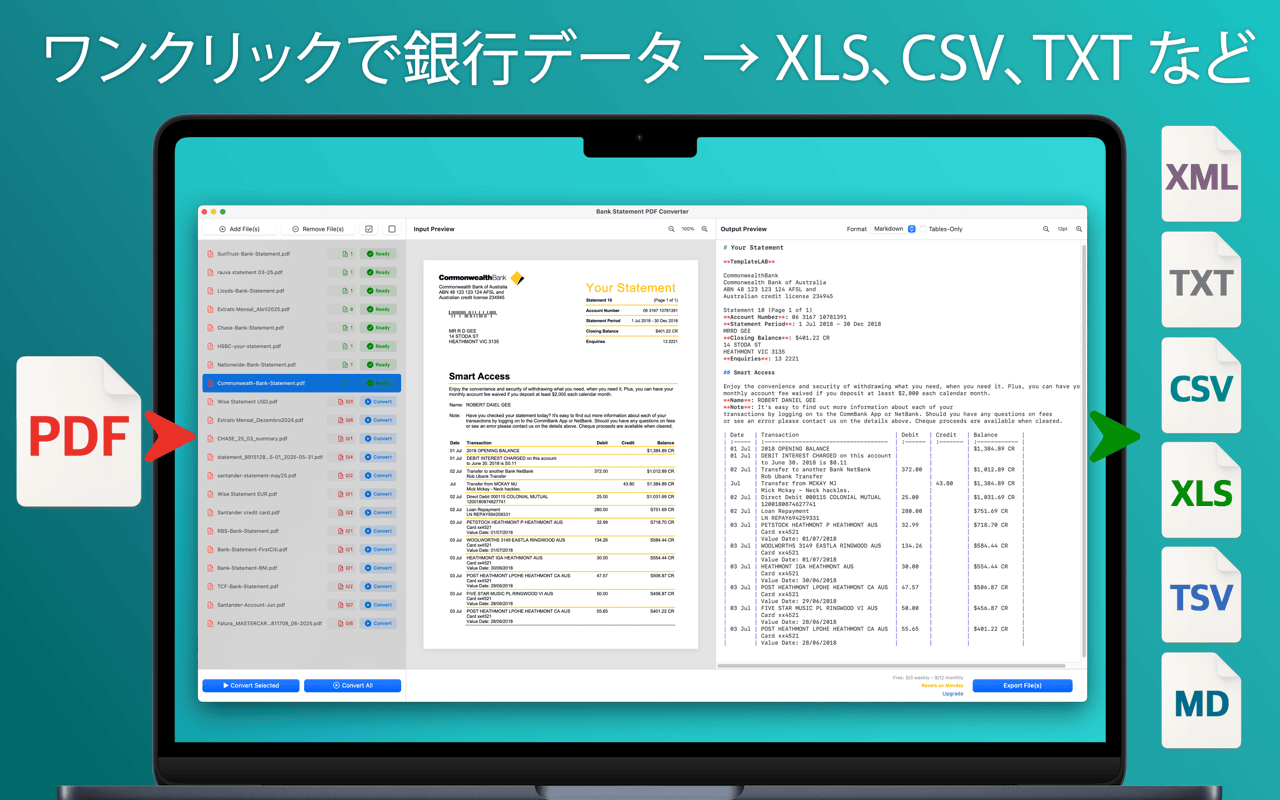
Task: Click the 12pt font size label
Action: tap(1062, 229)
